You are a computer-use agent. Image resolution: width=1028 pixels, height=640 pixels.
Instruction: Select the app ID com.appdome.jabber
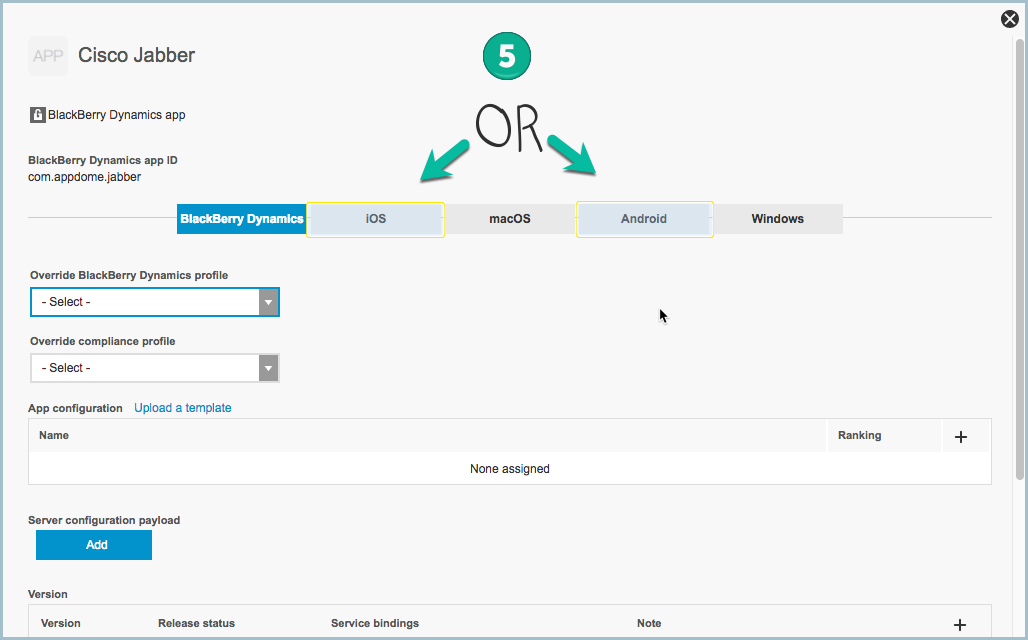point(85,177)
